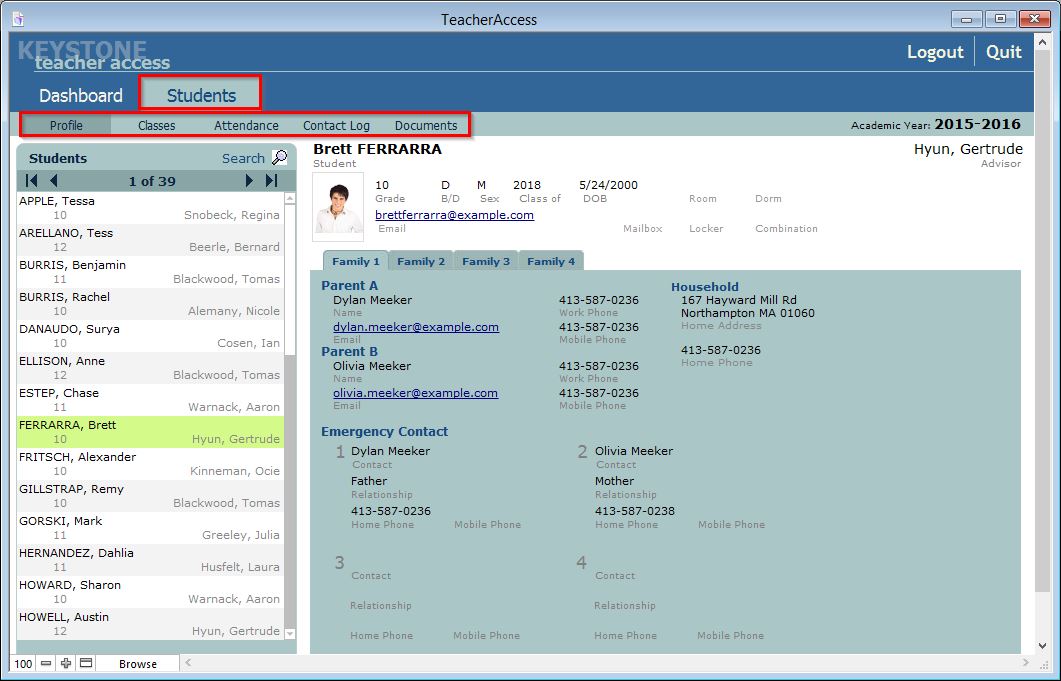Email Parent A dylan.meeker@example.com link
This screenshot has height=681, width=1061.
416,327
